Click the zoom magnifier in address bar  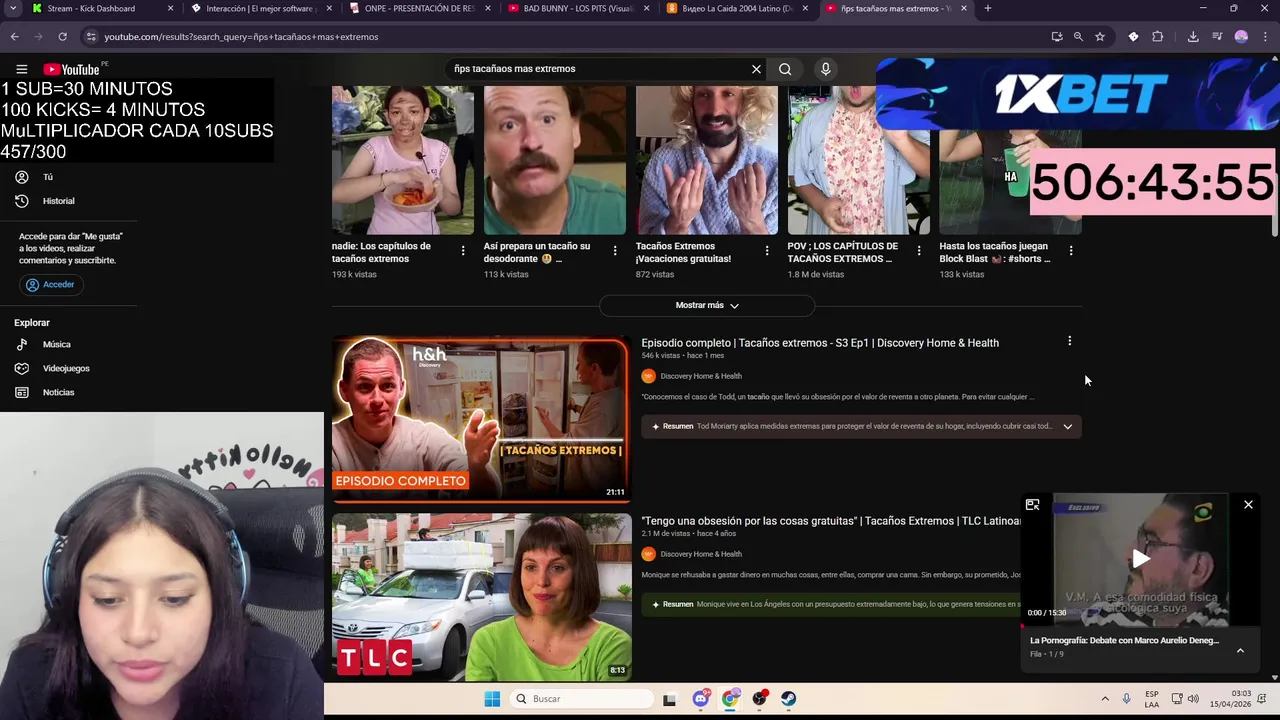pos(1078,37)
